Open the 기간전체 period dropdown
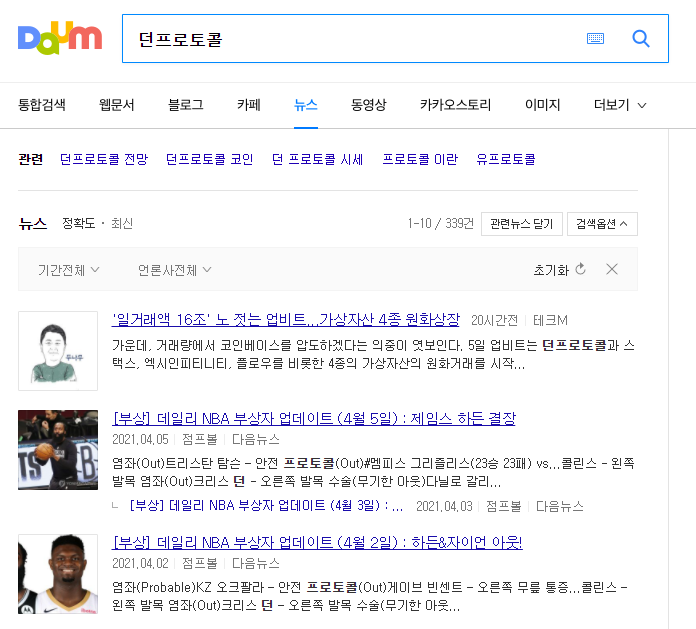Image resolution: width=696 pixels, height=629 pixels. coord(68,270)
